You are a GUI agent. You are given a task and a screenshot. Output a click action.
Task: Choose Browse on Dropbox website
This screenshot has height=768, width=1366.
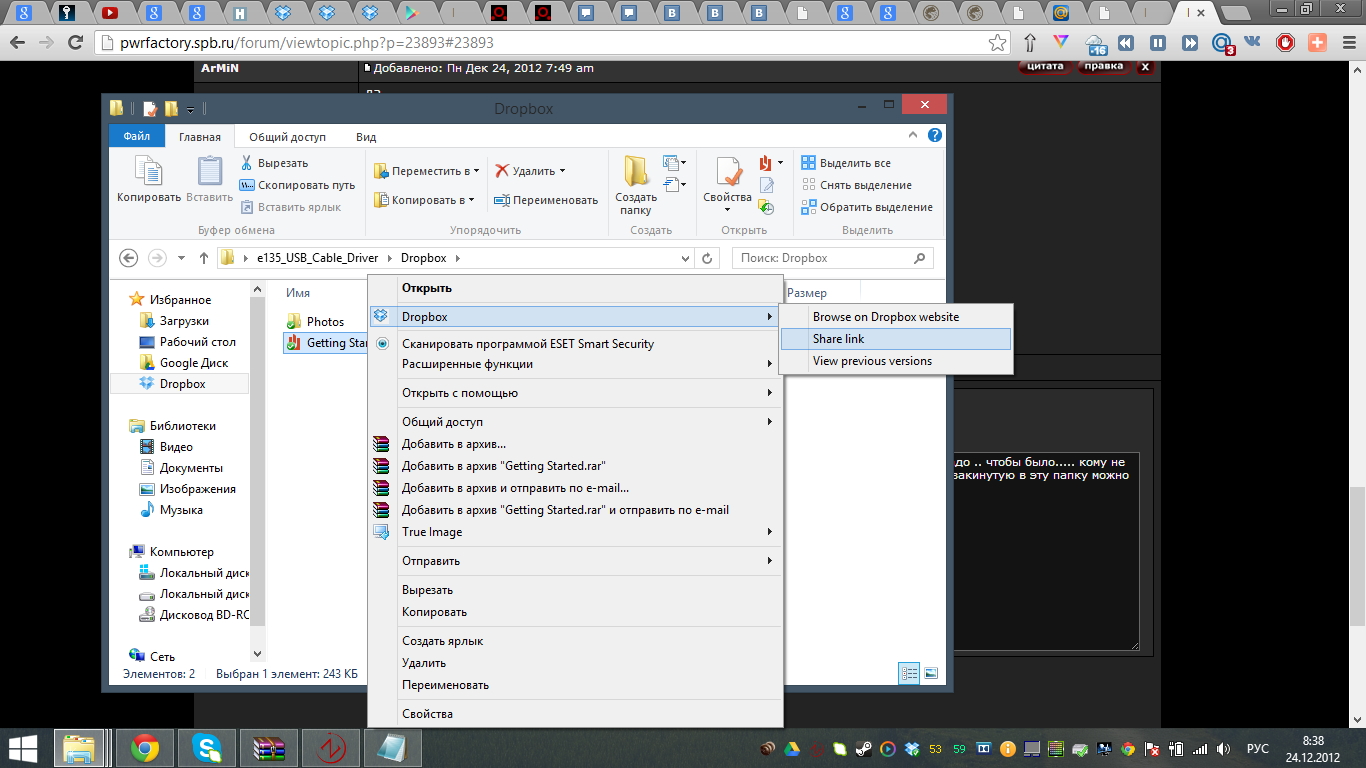coord(885,317)
